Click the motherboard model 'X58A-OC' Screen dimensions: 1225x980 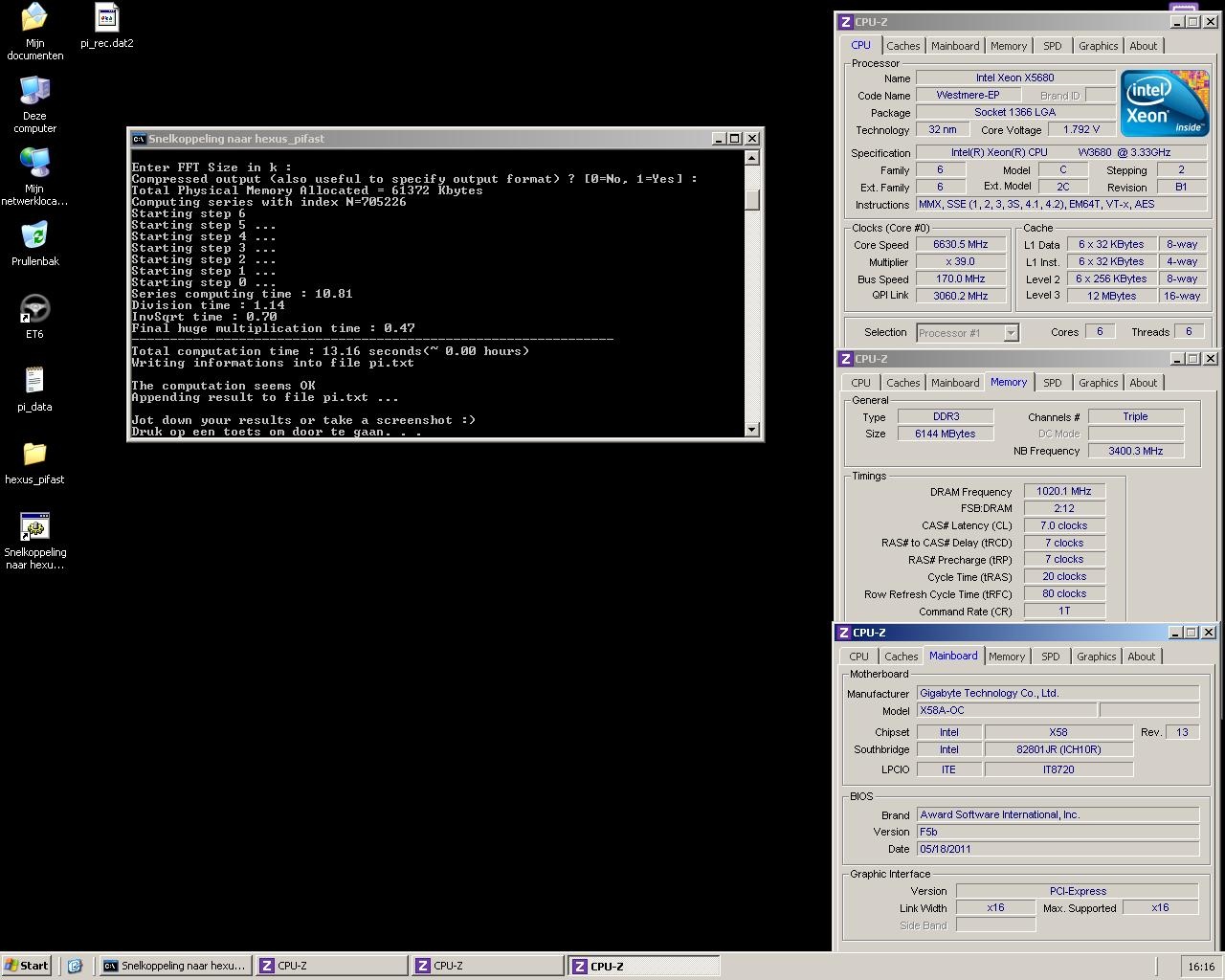click(1007, 710)
